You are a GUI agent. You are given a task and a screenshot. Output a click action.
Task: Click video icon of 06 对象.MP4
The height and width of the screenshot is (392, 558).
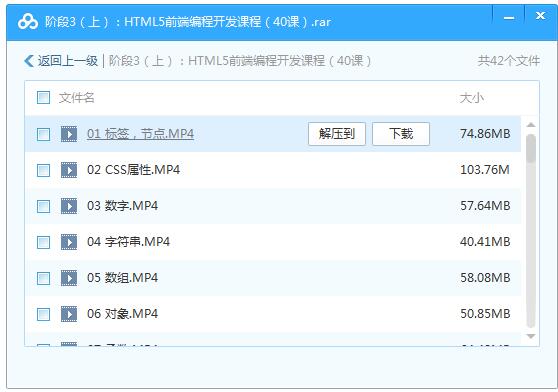pos(69,314)
